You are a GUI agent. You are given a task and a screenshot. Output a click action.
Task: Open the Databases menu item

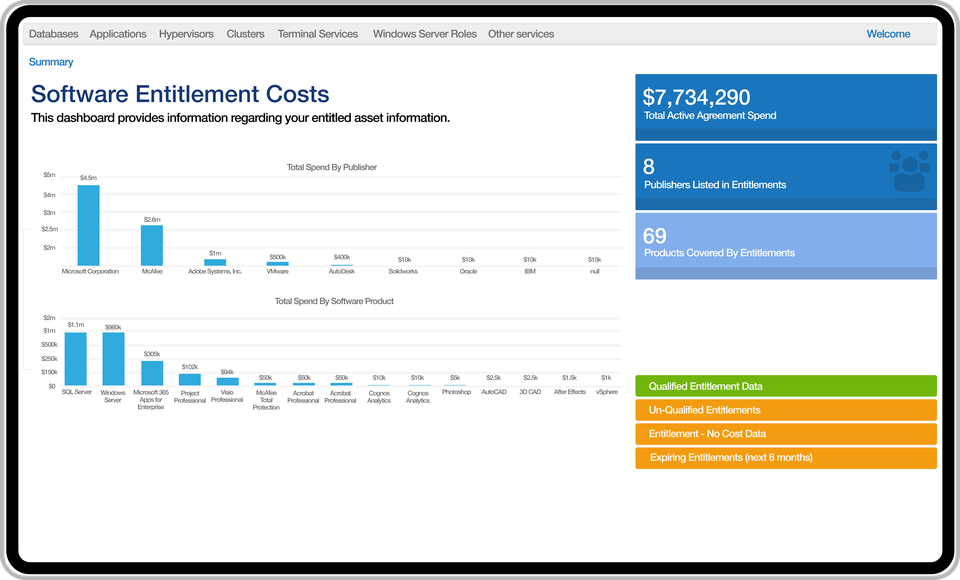tap(53, 34)
